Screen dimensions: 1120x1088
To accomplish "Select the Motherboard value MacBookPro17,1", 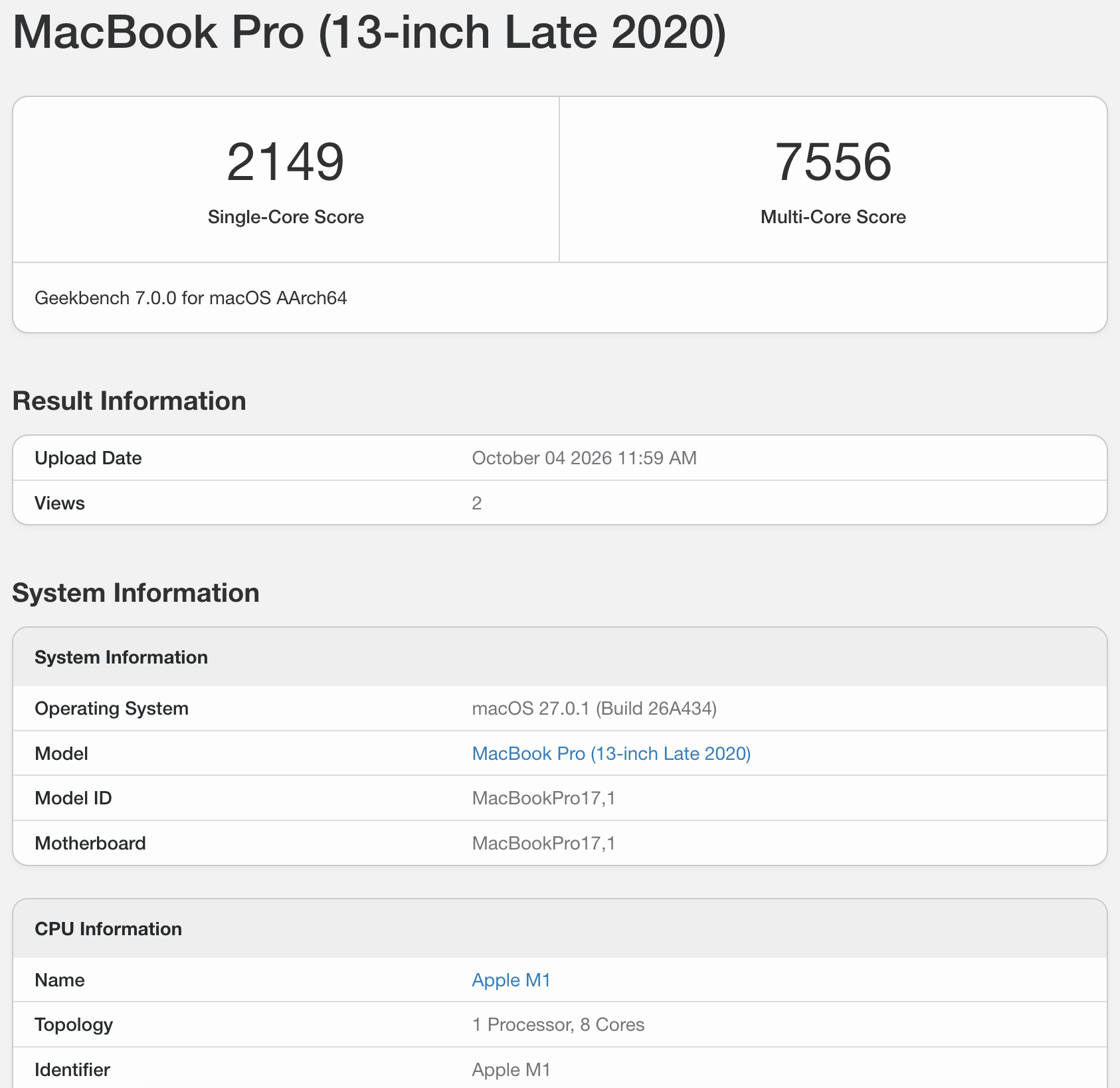I will pos(543,843).
